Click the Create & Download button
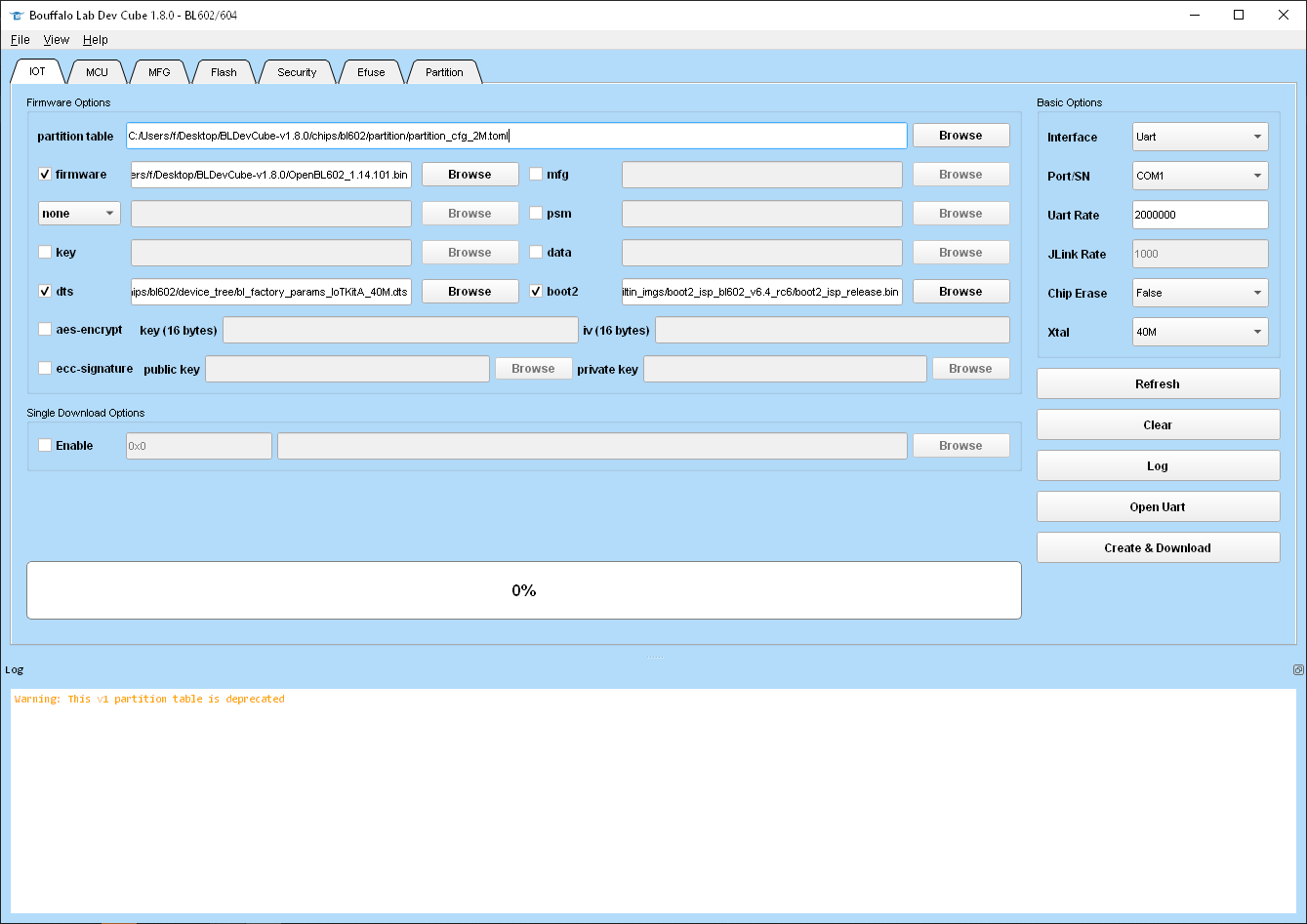Image resolution: width=1307 pixels, height=924 pixels. pos(1158,547)
